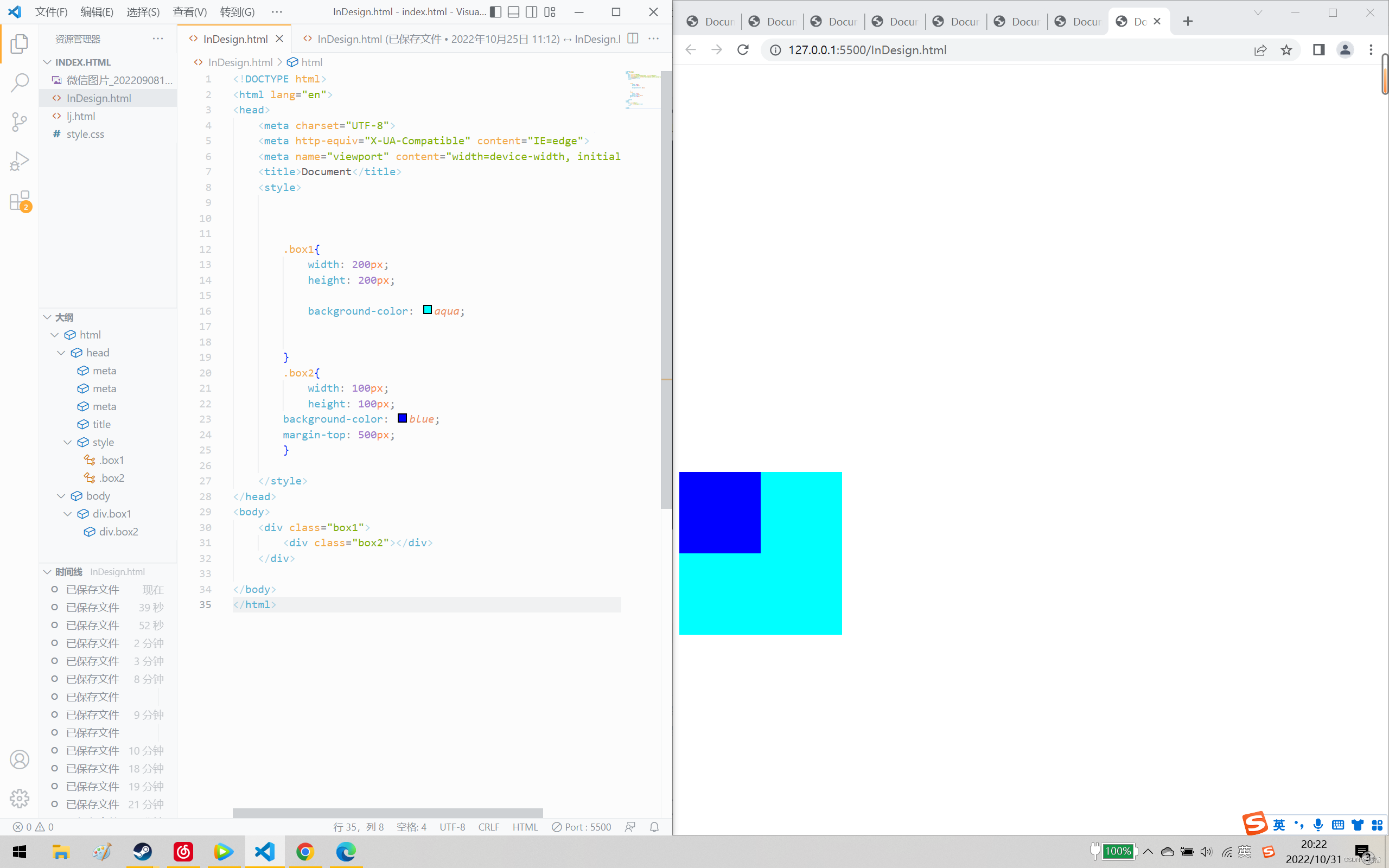Split the editor to the right
This screenshot has width=1389, height=868.
[x=633, y=39]
